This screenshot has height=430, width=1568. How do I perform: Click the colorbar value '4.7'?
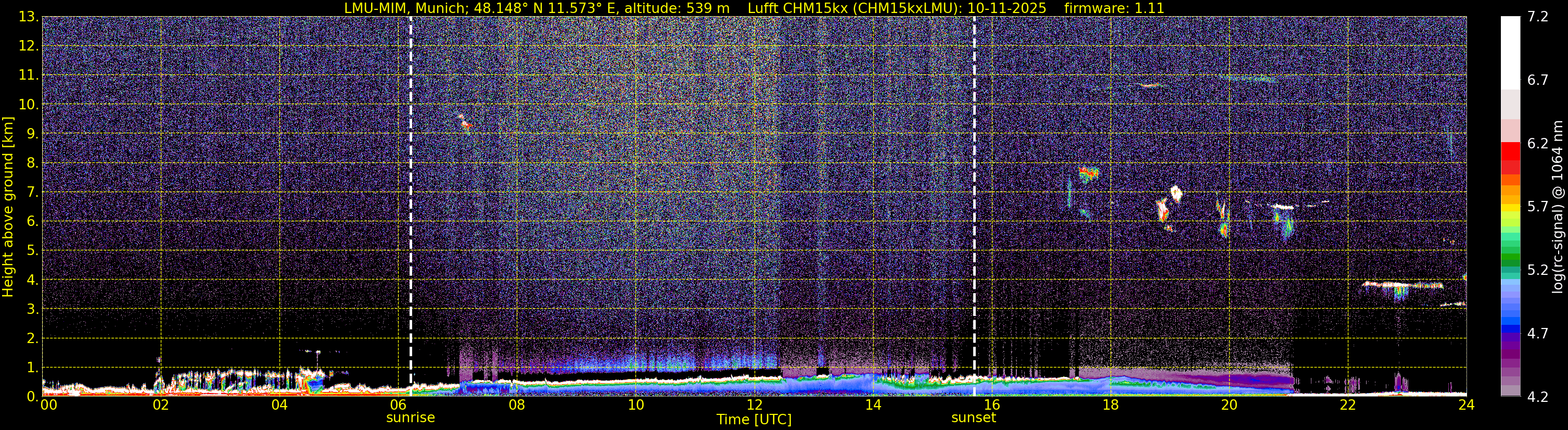click(1538, 334)
